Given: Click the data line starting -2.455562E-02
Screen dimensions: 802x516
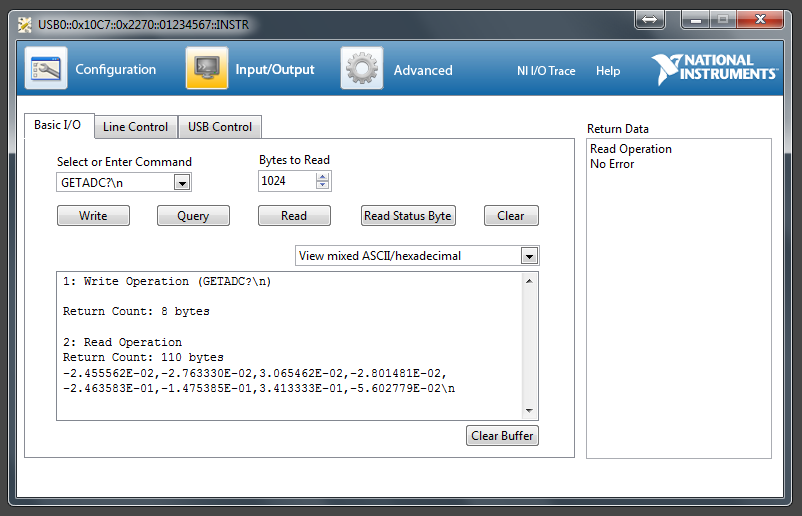Looking at the screenshot, I should 254,373.
